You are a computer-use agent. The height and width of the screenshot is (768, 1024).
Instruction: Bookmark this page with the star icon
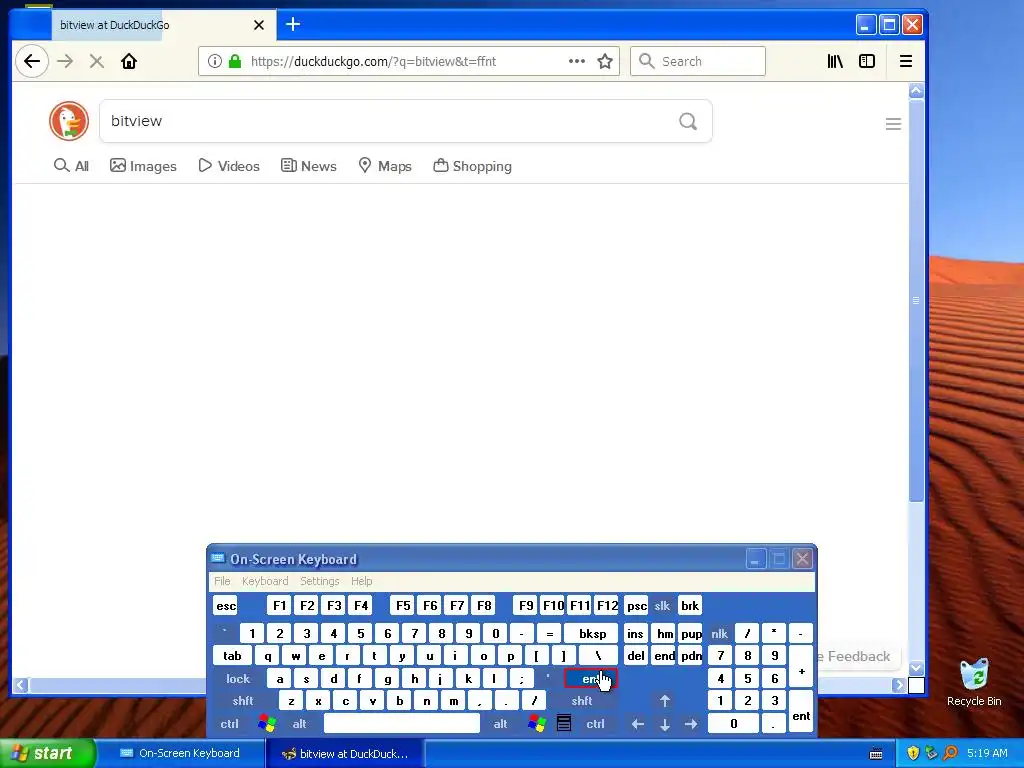pos(605,61)
